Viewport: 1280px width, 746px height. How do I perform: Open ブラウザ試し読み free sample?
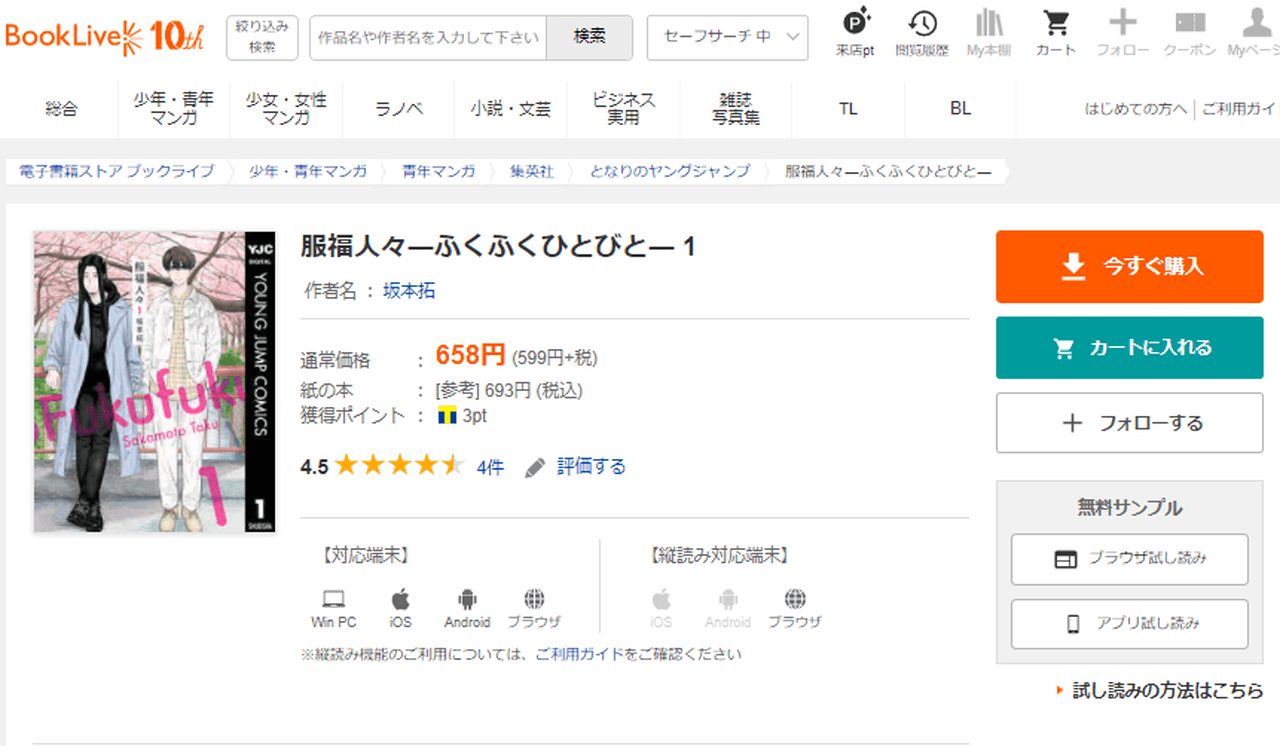pyautogui.click(x=1129, y=559)
